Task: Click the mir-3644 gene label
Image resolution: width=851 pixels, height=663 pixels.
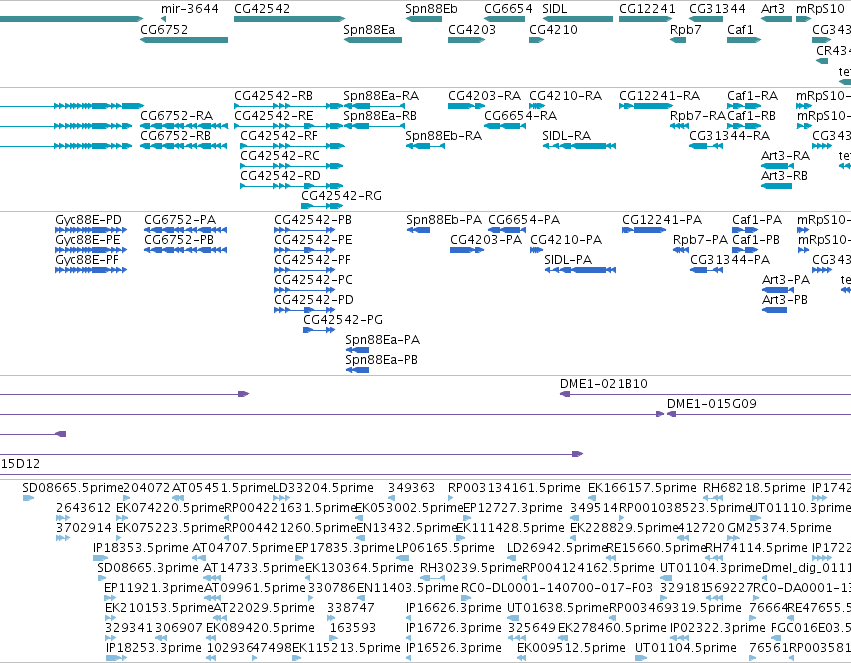Action: click(x=189, y=9)
